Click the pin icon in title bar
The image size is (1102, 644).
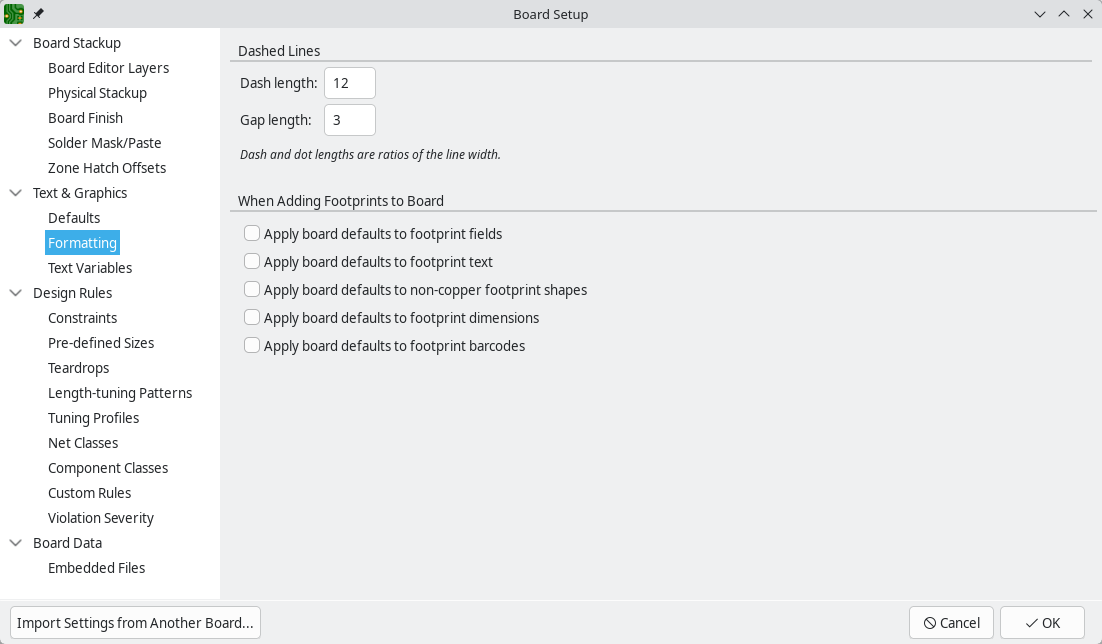pyautogui.click(x=39, y=14)
